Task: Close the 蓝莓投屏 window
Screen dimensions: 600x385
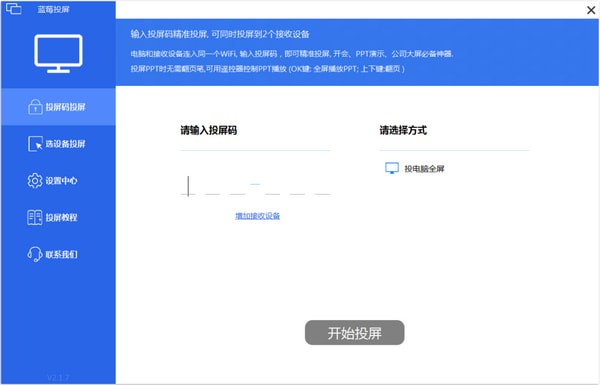Action: pyautogui.click(x=591, y=10)
